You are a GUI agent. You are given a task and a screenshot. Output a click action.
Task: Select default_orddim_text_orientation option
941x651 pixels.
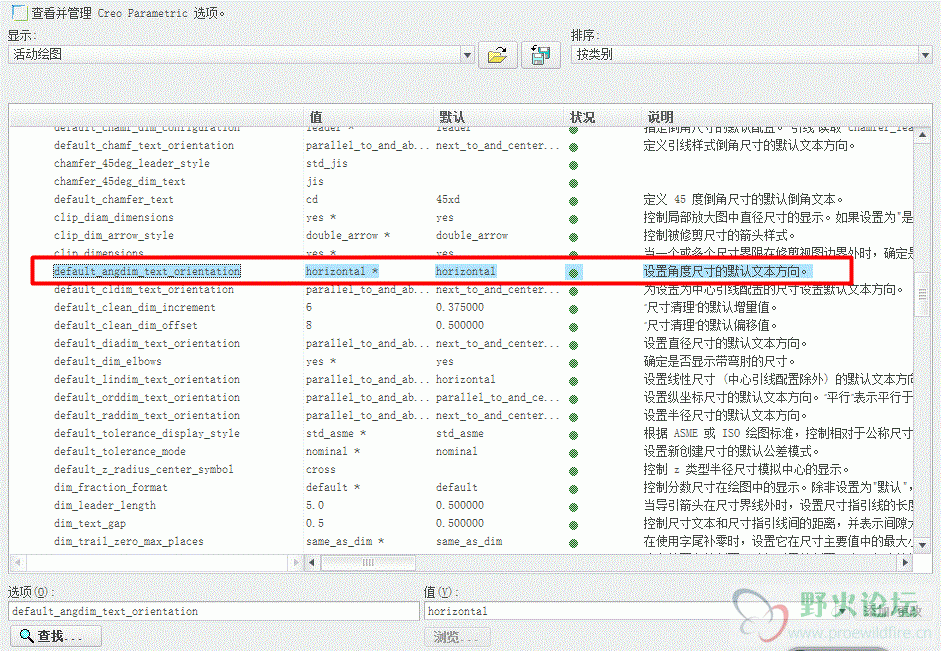pos(146,397)
